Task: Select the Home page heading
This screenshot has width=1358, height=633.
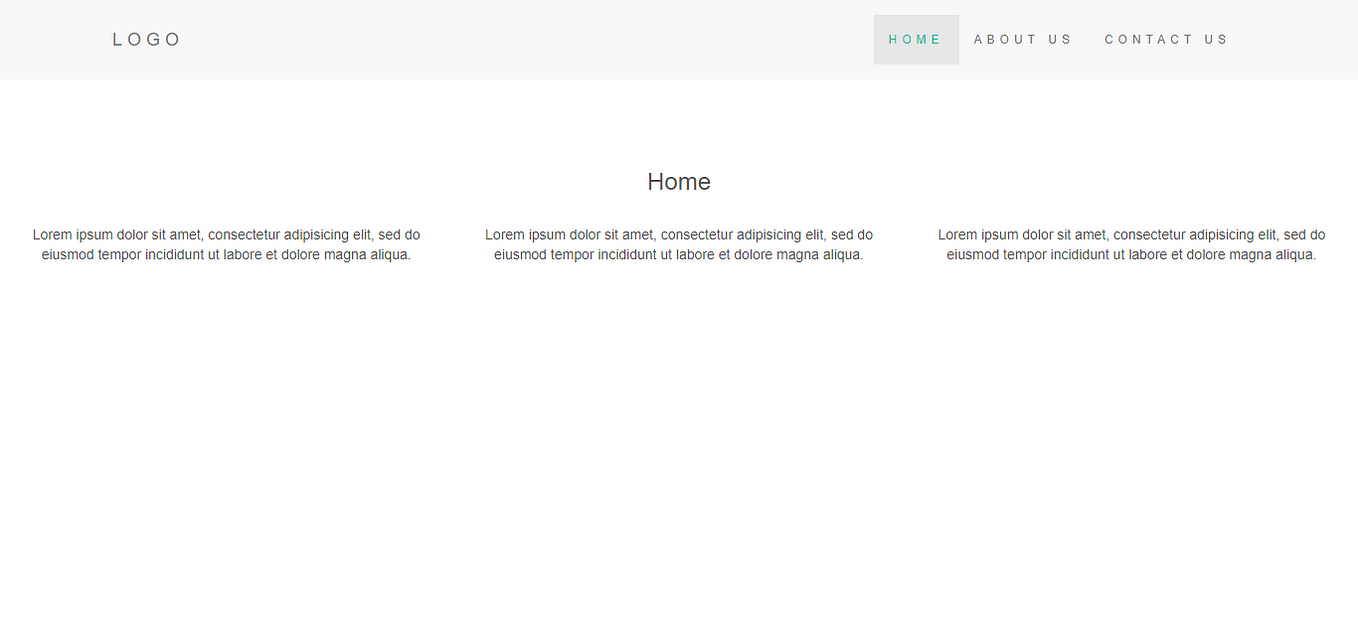Action: point(679,182)
